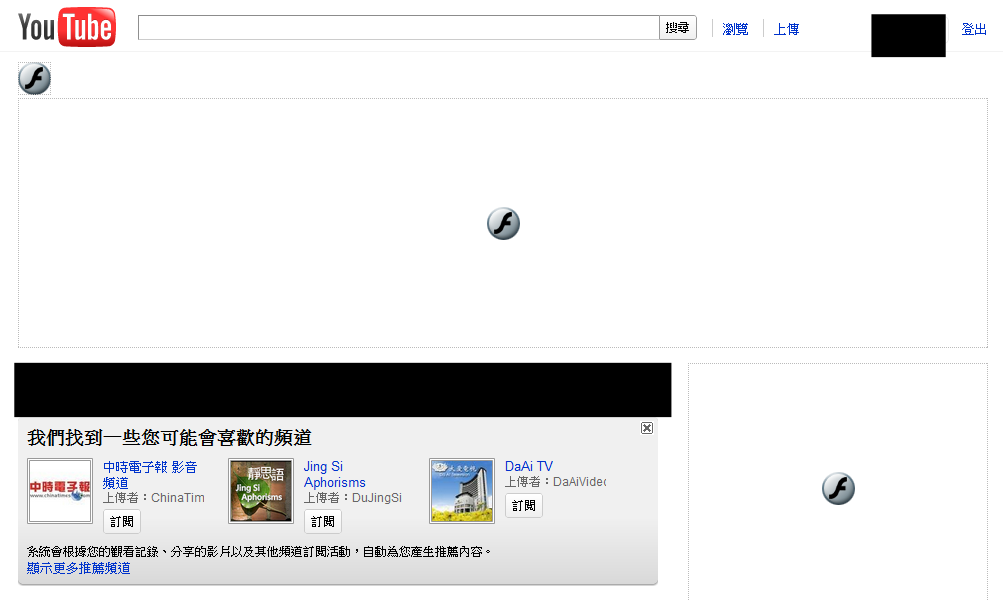Open the DaAi TV title link
This screenshot has width=1003, height=600.
pyautogui.click(x=529, y=466)
